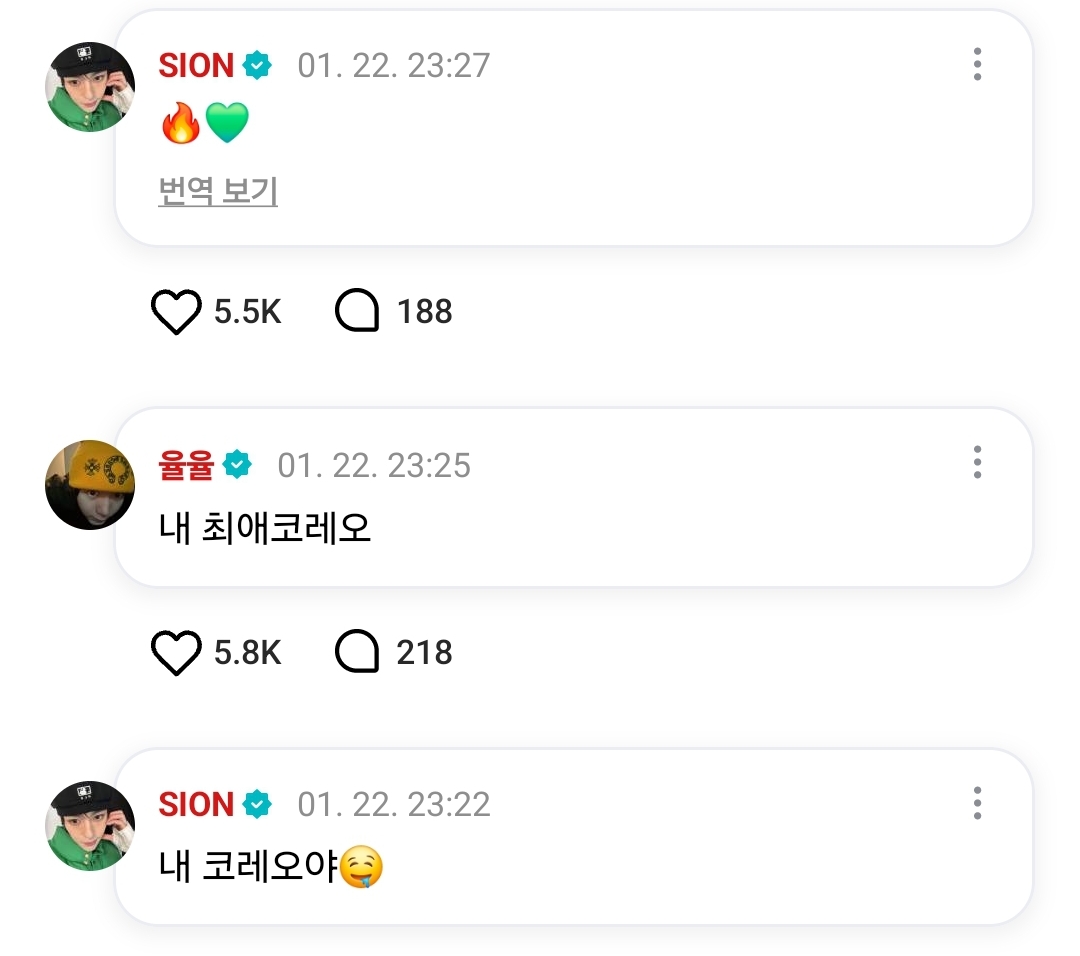Click SION username on the 23:27 post

coord(196,66)
